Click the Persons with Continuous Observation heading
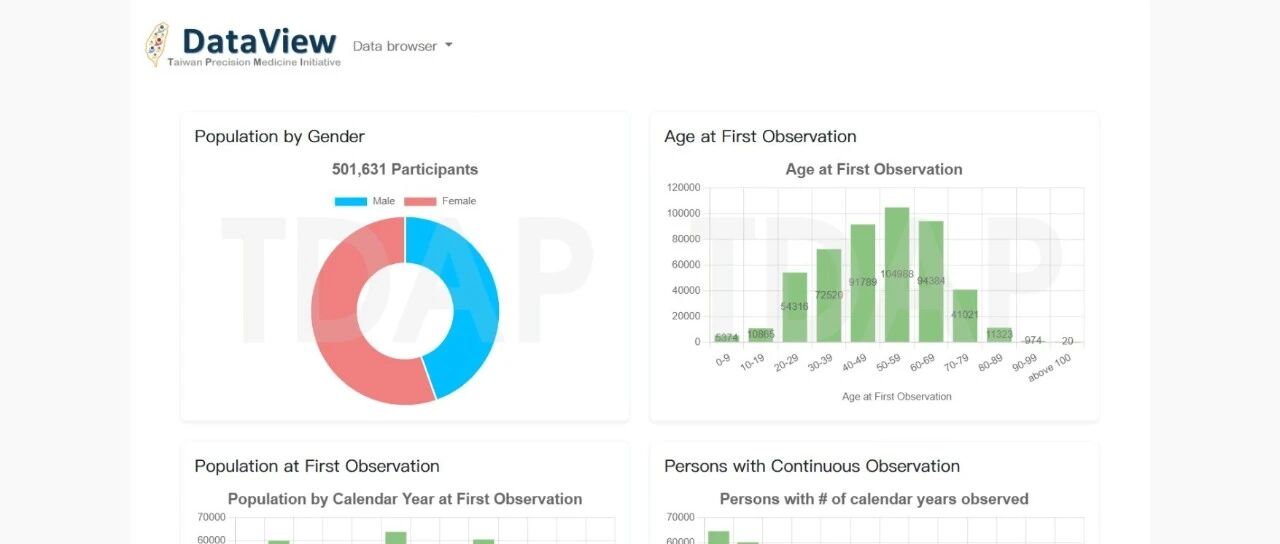 (811, 466)
